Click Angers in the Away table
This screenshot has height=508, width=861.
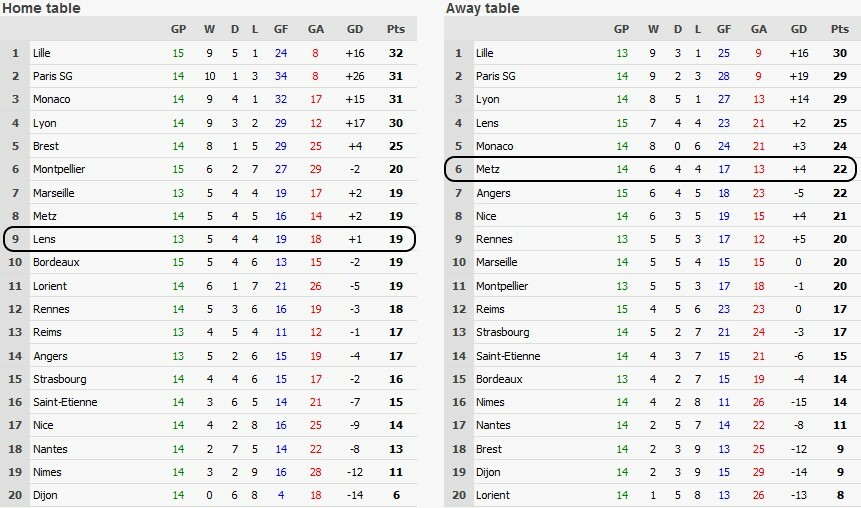tap(492, 192)
